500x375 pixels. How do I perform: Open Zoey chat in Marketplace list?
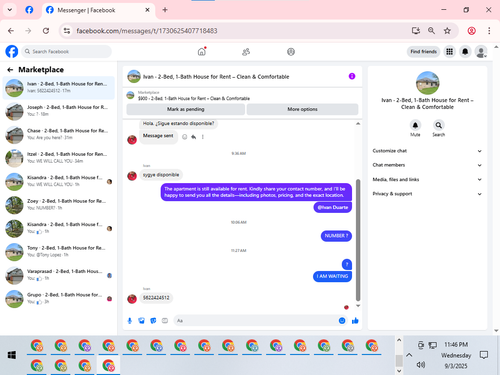click(59, 205)
